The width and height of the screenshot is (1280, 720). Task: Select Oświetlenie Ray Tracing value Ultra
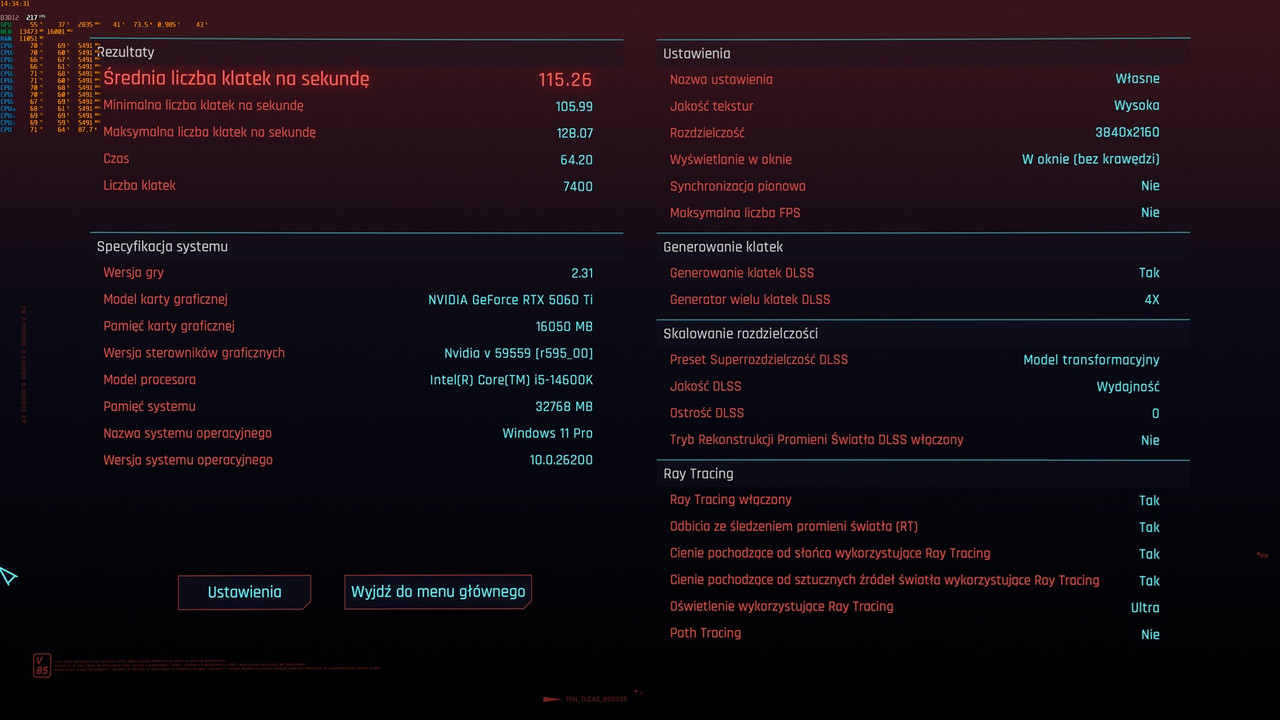(1145, 608)
